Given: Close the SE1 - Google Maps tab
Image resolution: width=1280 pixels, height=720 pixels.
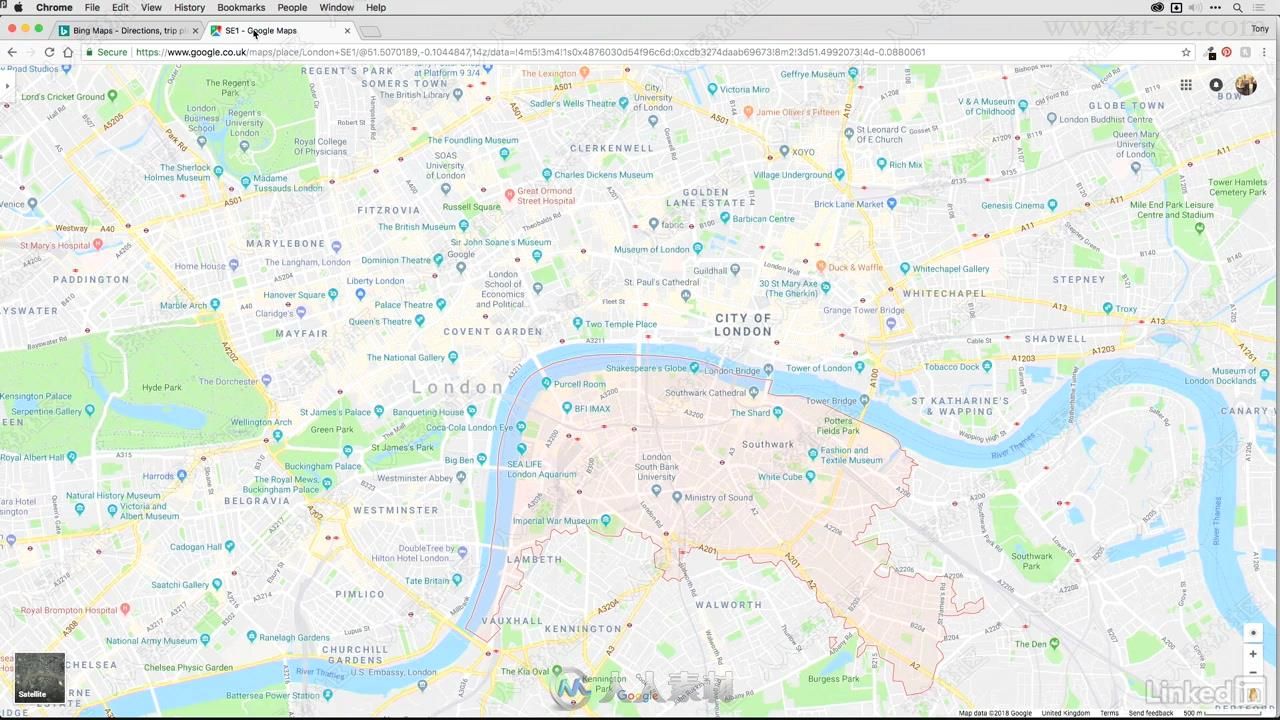Looking at the screenshot, I should pos(347,30).
